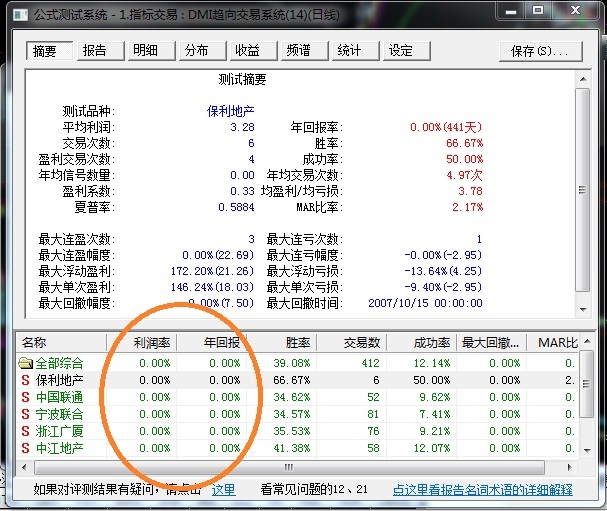Click the 保存(S)... button

(x=540, y=51)
